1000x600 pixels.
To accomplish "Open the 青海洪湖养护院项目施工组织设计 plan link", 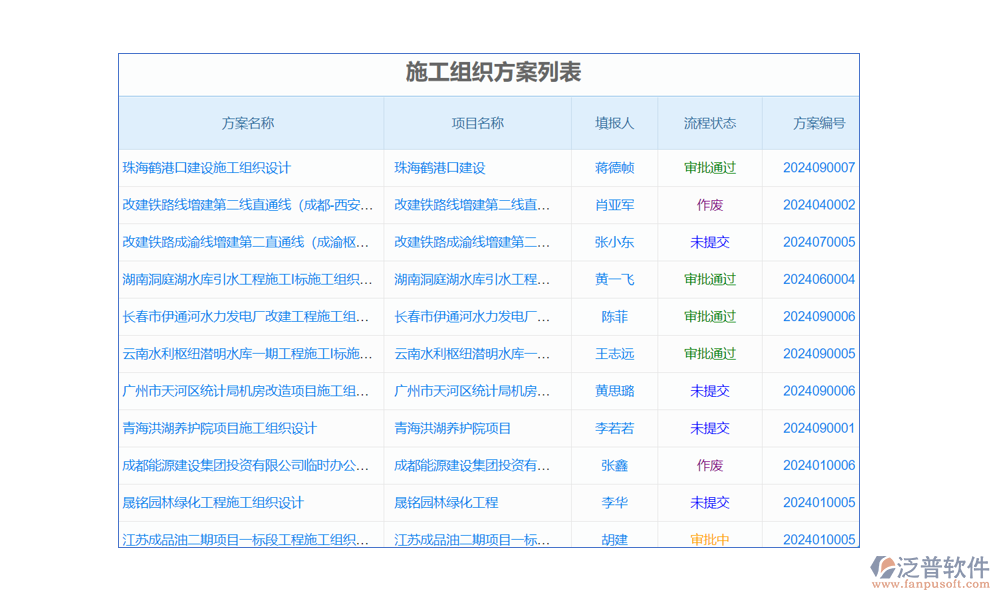I will pos(220,428).
